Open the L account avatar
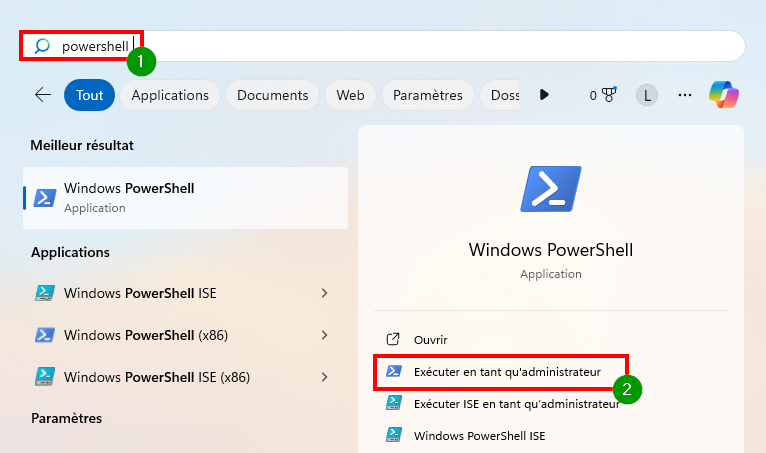Screen dimensions: 766x453 point(647,95)
